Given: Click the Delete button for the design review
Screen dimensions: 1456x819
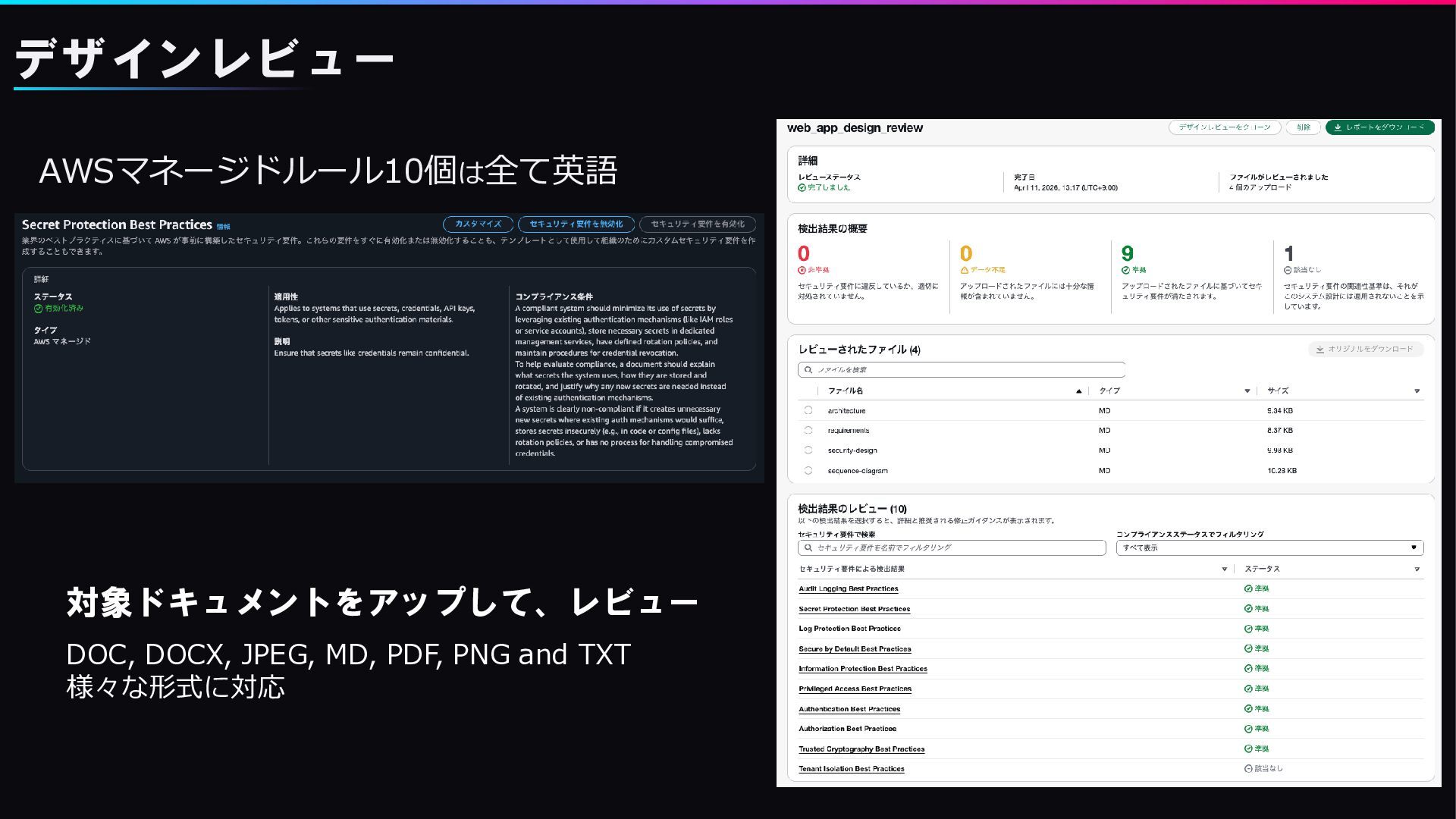Looking at the screenshot, I should click(1303, 127).
